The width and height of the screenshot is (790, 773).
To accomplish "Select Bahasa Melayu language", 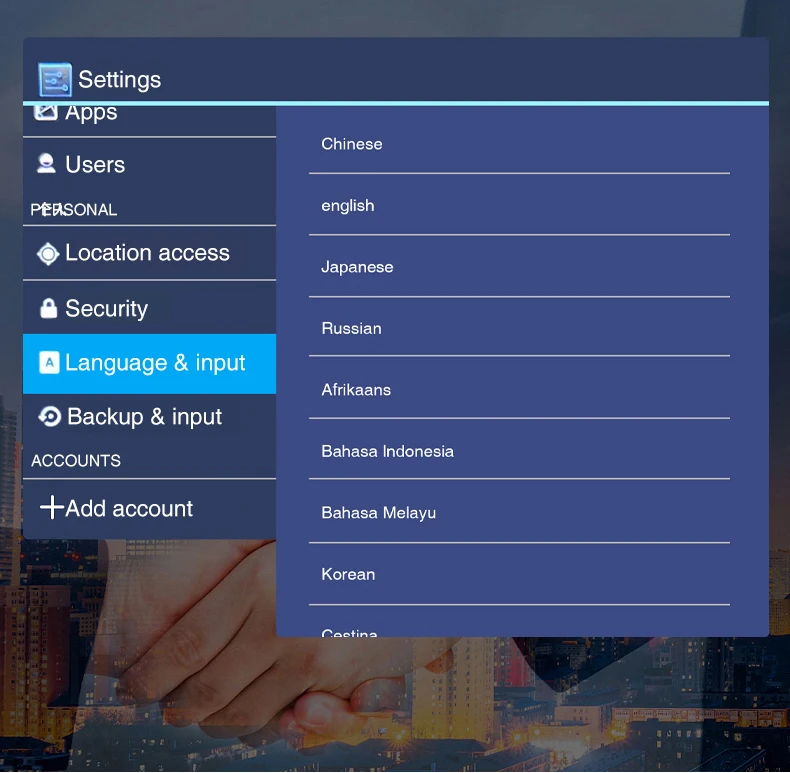I will pyautogui.click(x=378, y=513).
